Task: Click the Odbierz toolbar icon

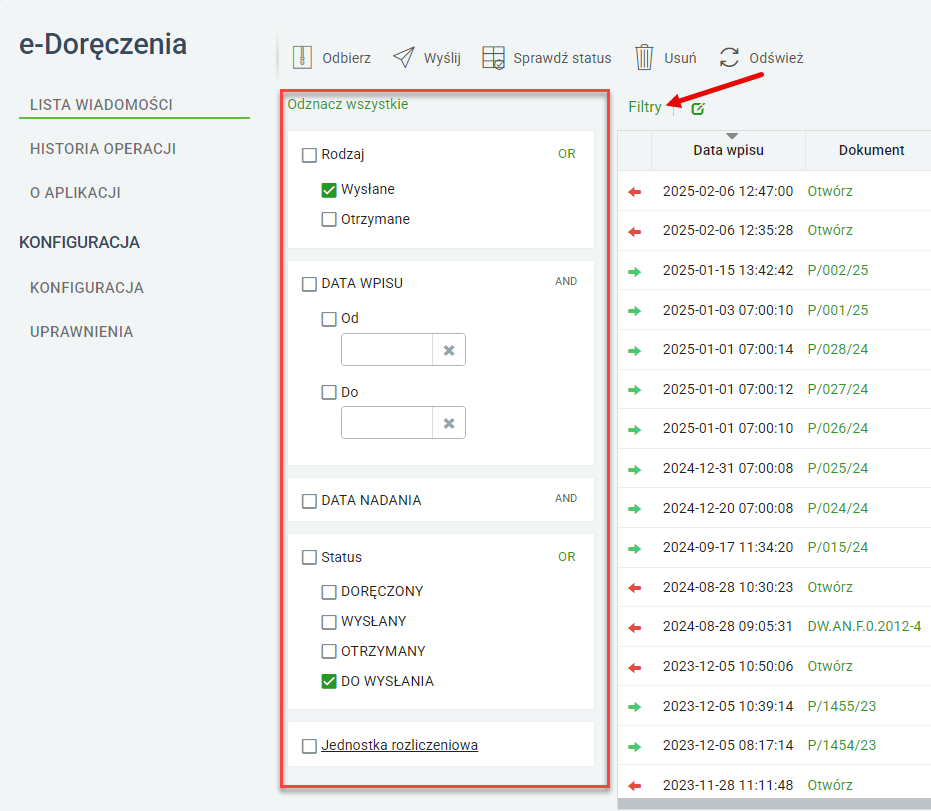Action: pyautogui.click(x=302, y=58)
